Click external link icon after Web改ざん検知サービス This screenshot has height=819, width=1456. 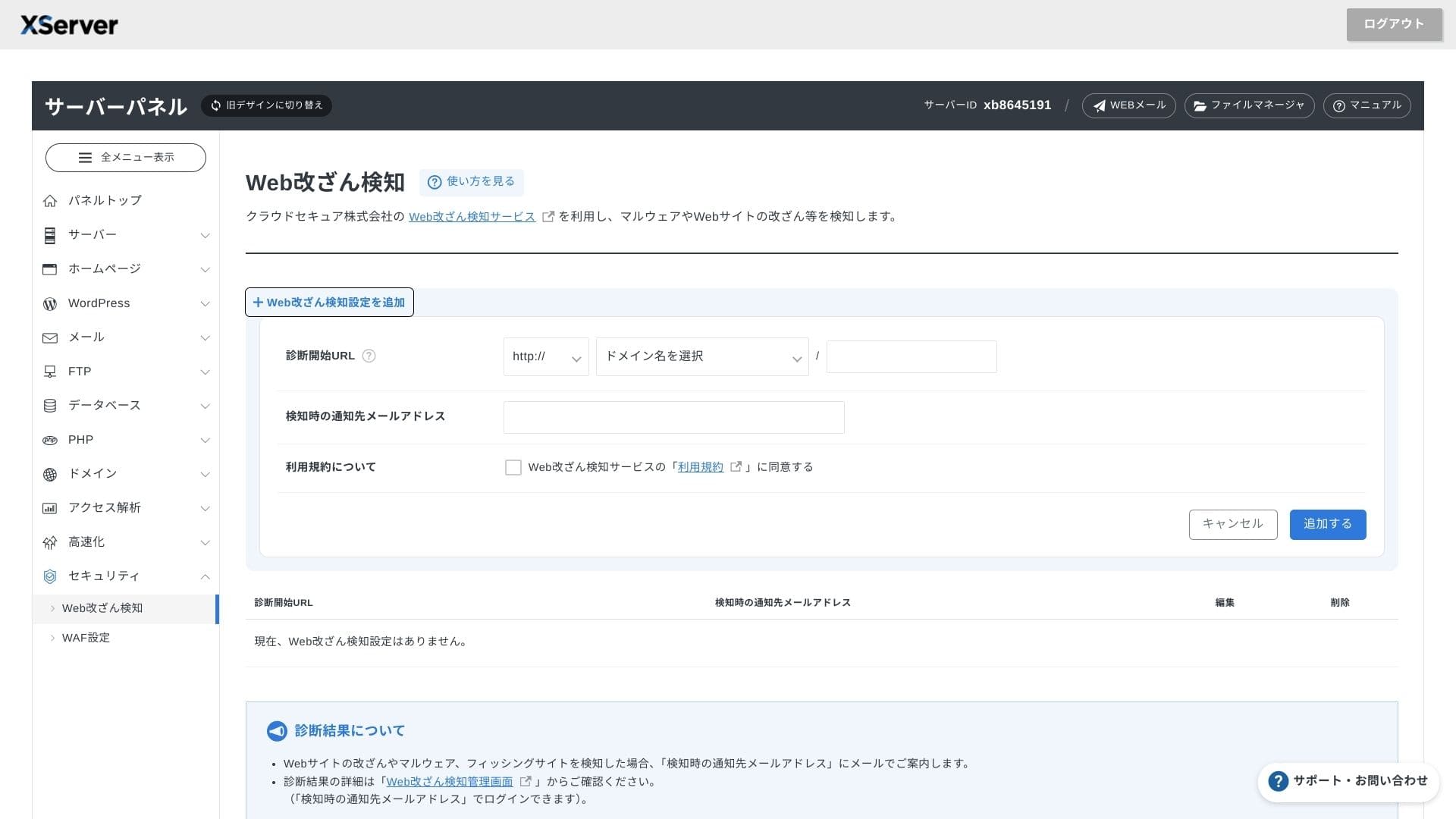pyautogui.click(x=548, y=217)
